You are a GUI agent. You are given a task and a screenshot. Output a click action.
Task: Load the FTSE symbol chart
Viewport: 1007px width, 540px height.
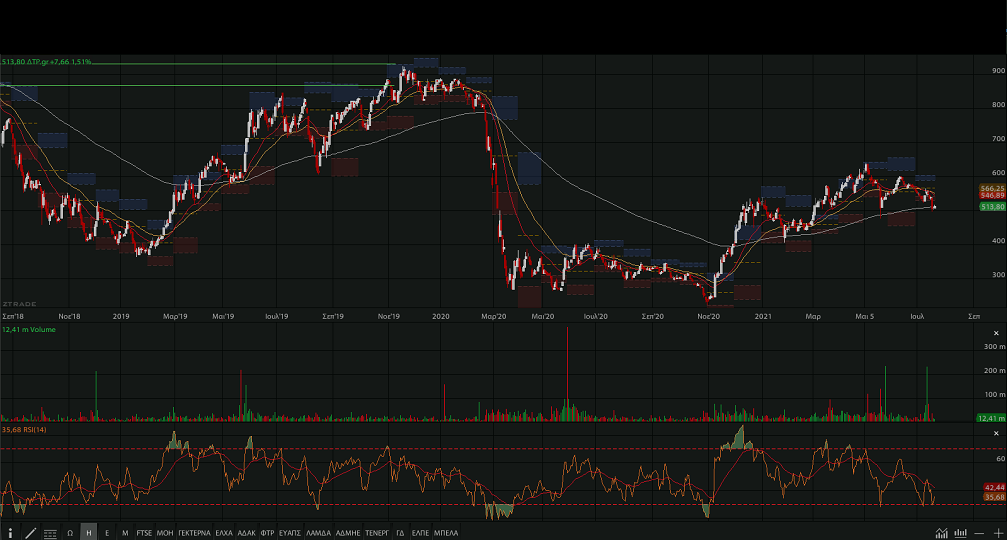(x=145, y=533)
